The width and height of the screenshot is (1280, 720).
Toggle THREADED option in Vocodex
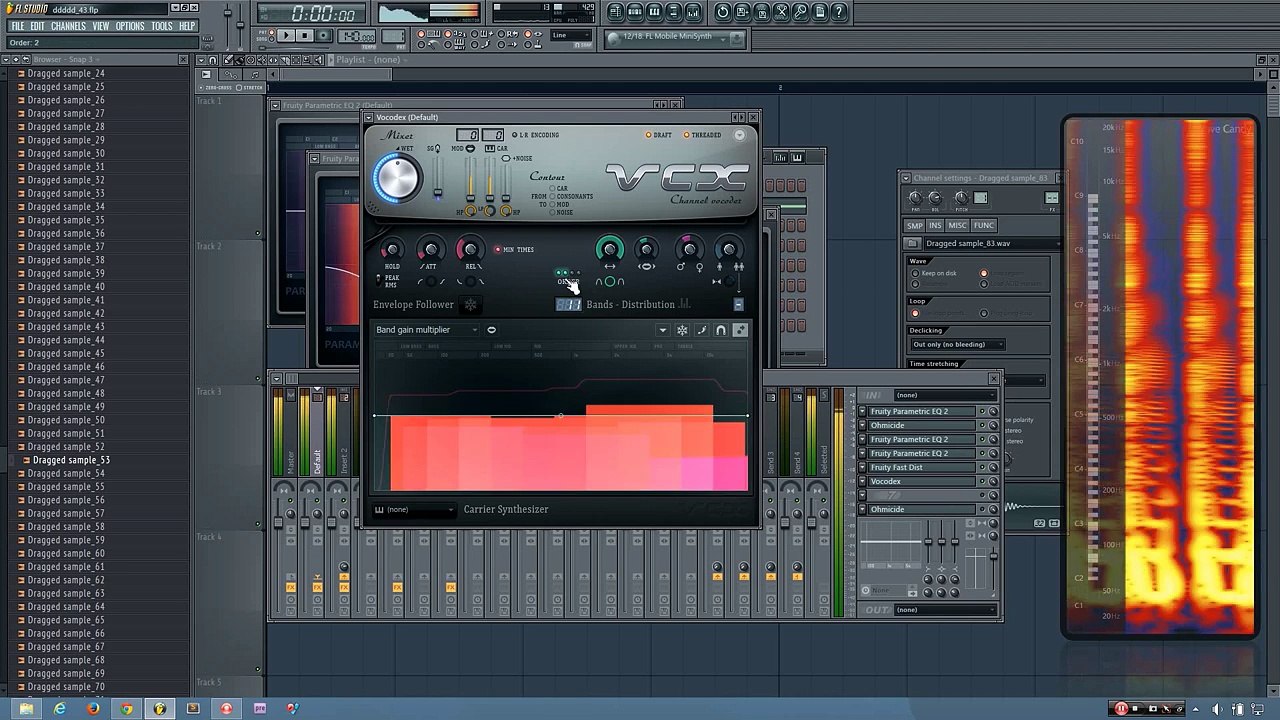point(702,135)
